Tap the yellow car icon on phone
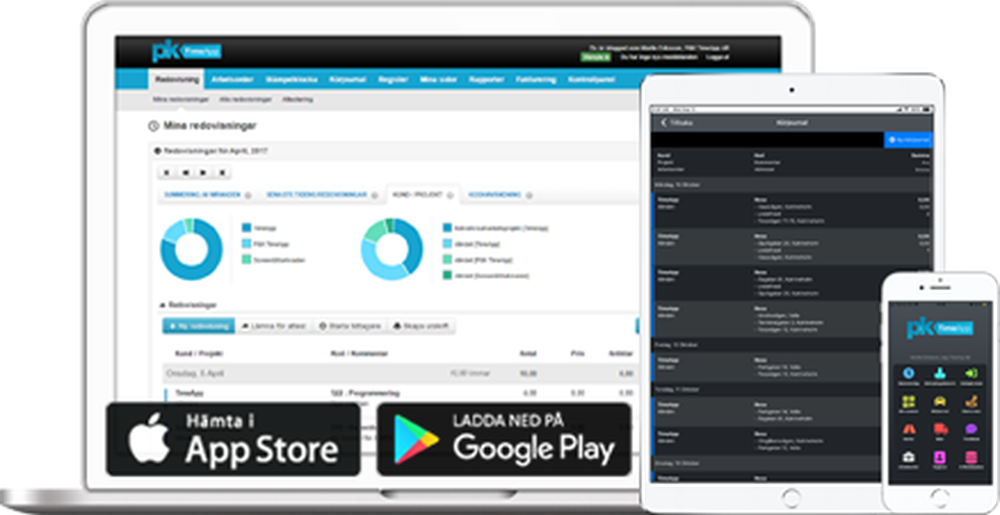This screenshot has width=1000, height=515. coord(939,402)
